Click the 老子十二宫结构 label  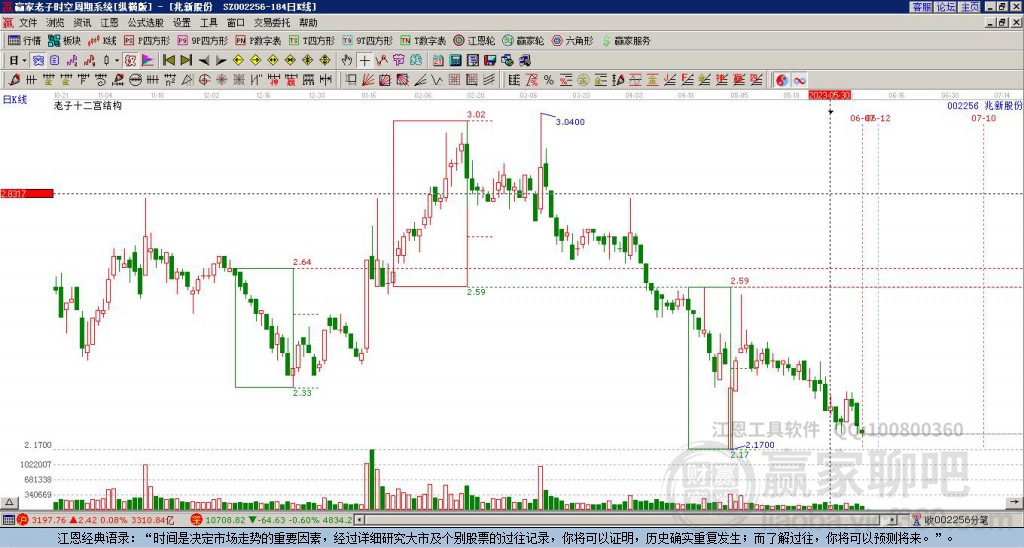coord(88,105)
